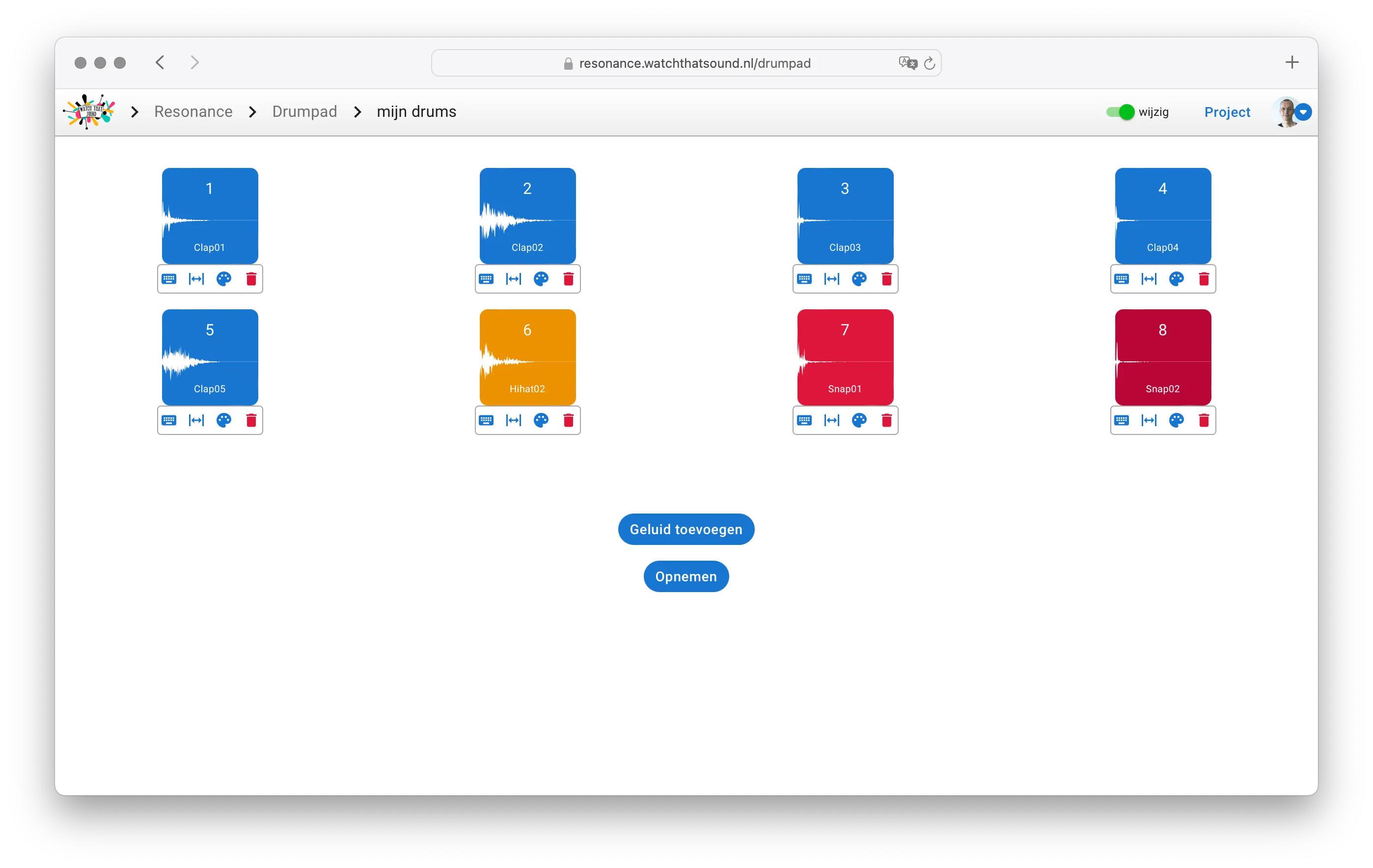Open the user avatar dropdown arrow
This screenshot has height=868, width=1373.
[x=1303, y=112]
